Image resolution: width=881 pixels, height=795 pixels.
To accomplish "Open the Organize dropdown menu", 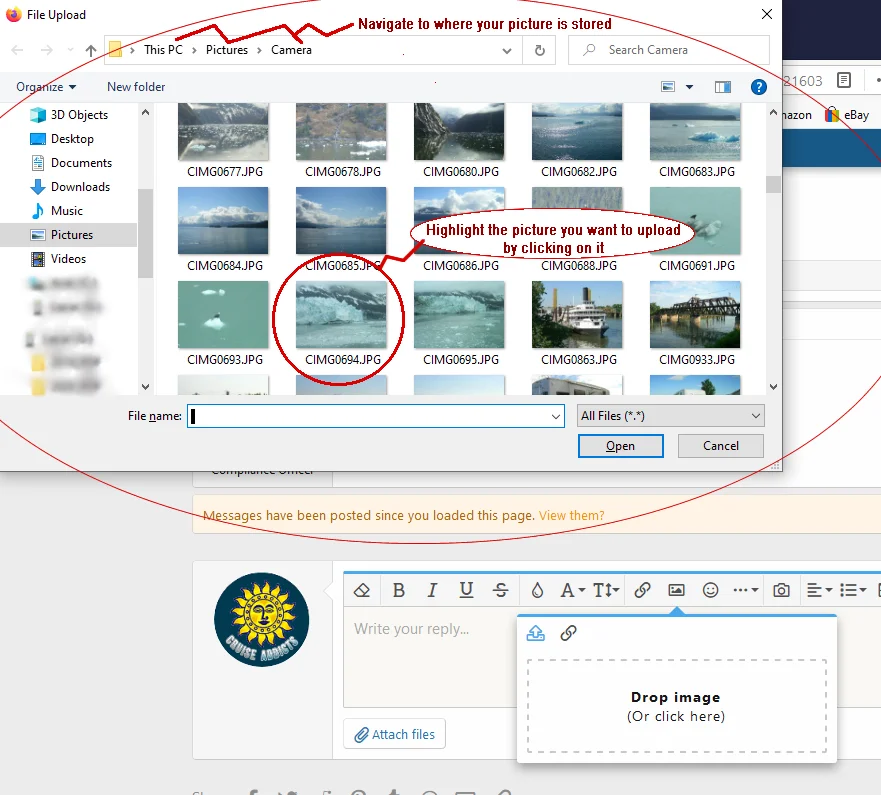I will pos(46,87).
